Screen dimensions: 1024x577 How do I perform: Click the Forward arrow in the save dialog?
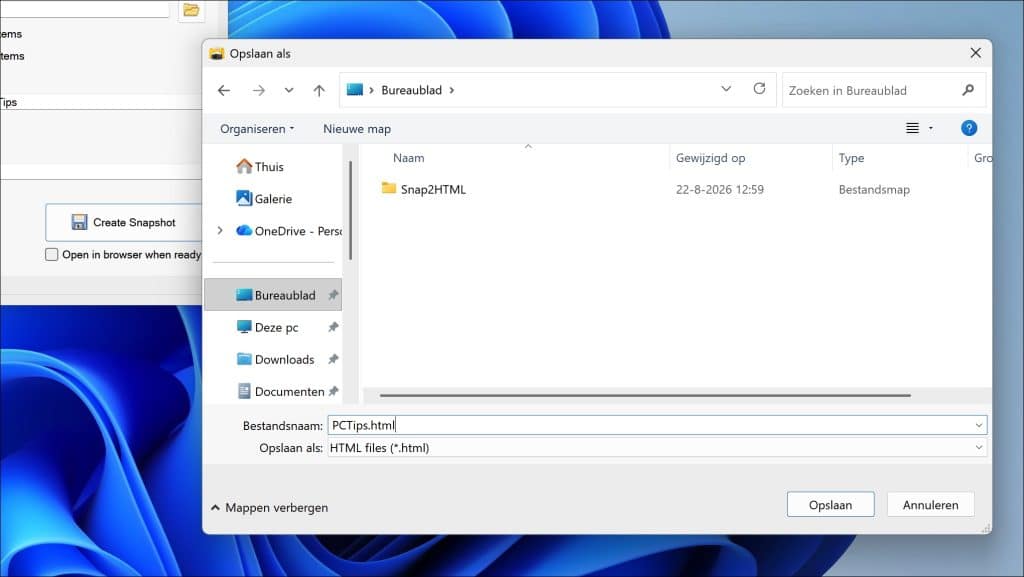[x=259, y=90]
